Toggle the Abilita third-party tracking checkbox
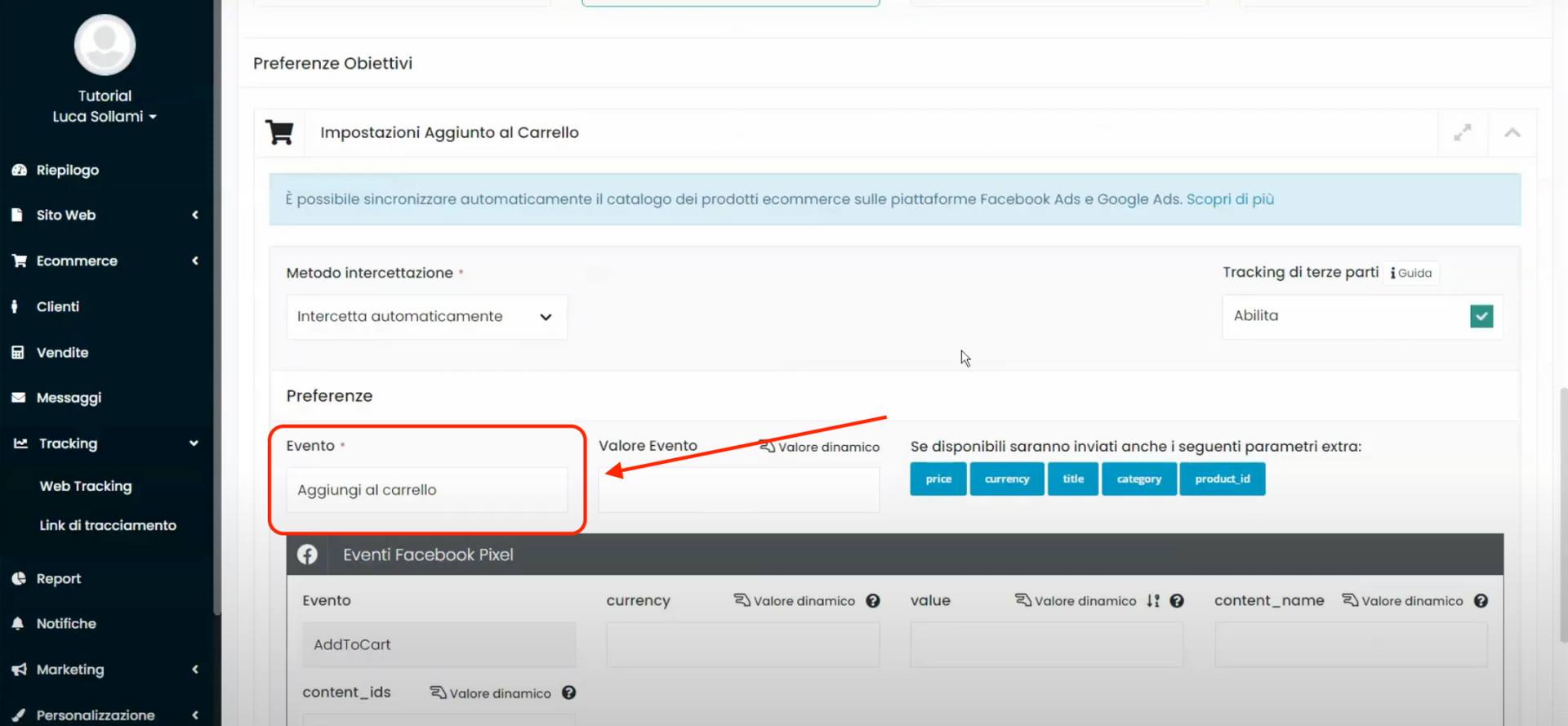This screenshot has width=1568, height=726. [x=1481, y=316]
